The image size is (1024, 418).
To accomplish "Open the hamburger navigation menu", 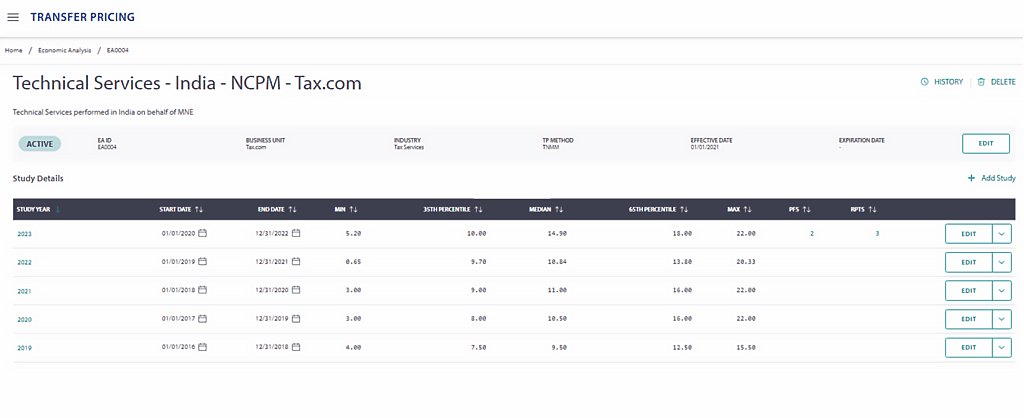I will point(13,17).
